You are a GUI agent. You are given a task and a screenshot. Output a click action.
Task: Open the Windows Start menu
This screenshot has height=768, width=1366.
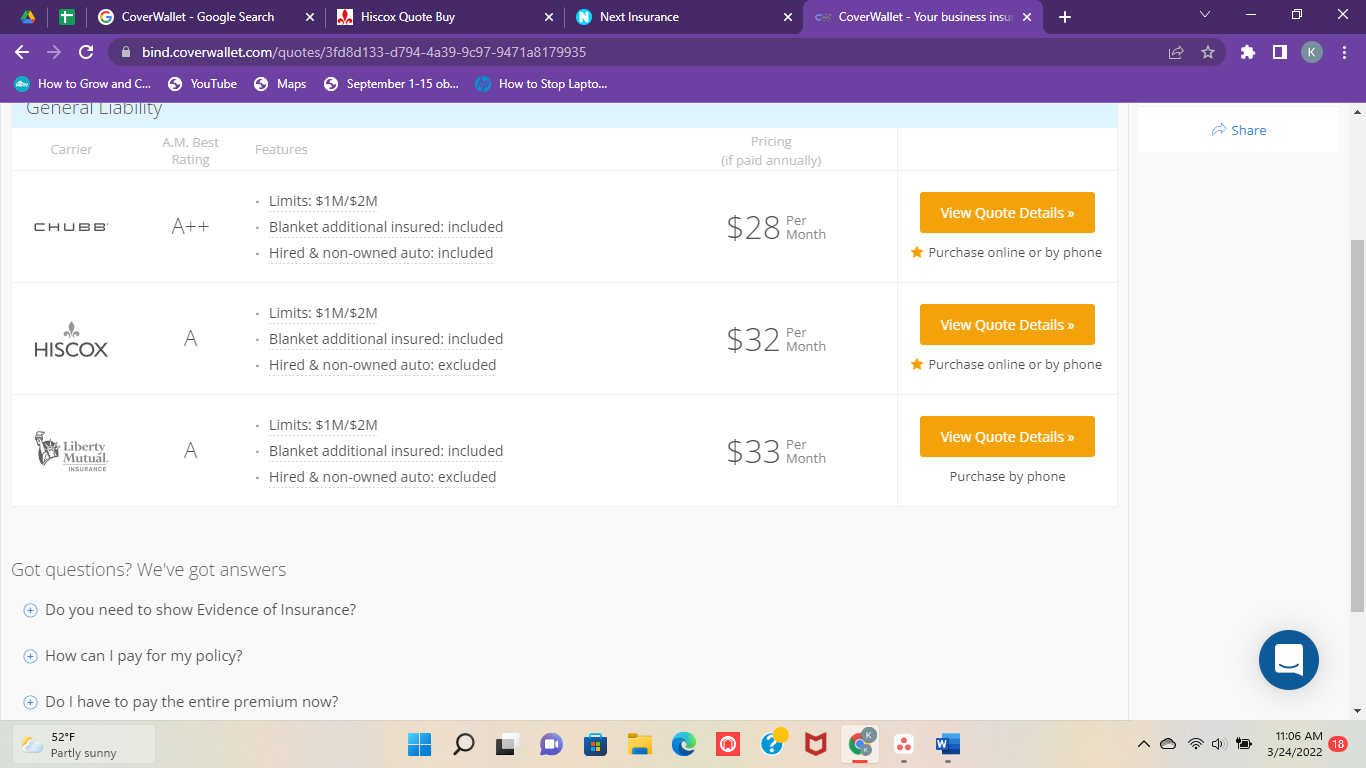pyautogui.click(x=419, y=744)
